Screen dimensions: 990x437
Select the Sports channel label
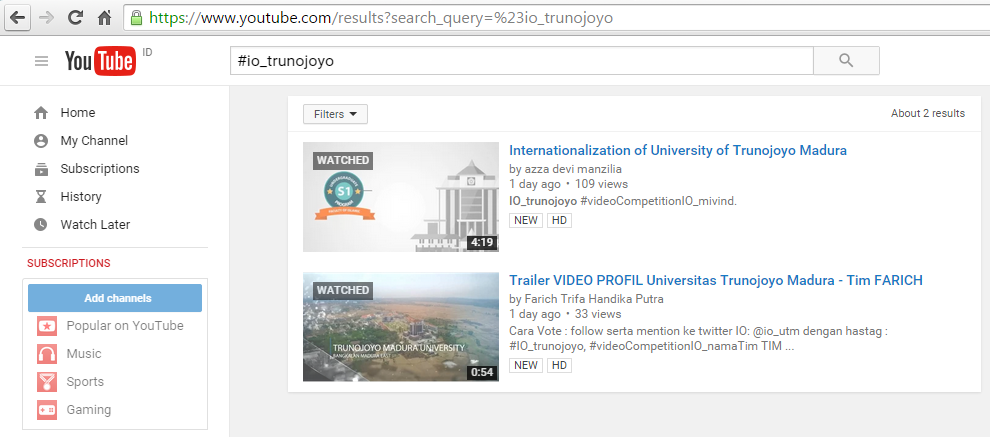coord(85,381)
